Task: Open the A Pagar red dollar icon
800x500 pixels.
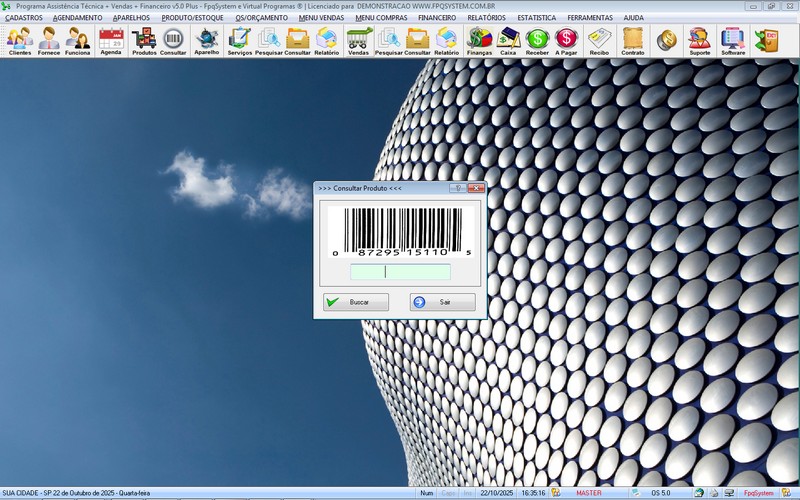Action: tap(567, 41)
